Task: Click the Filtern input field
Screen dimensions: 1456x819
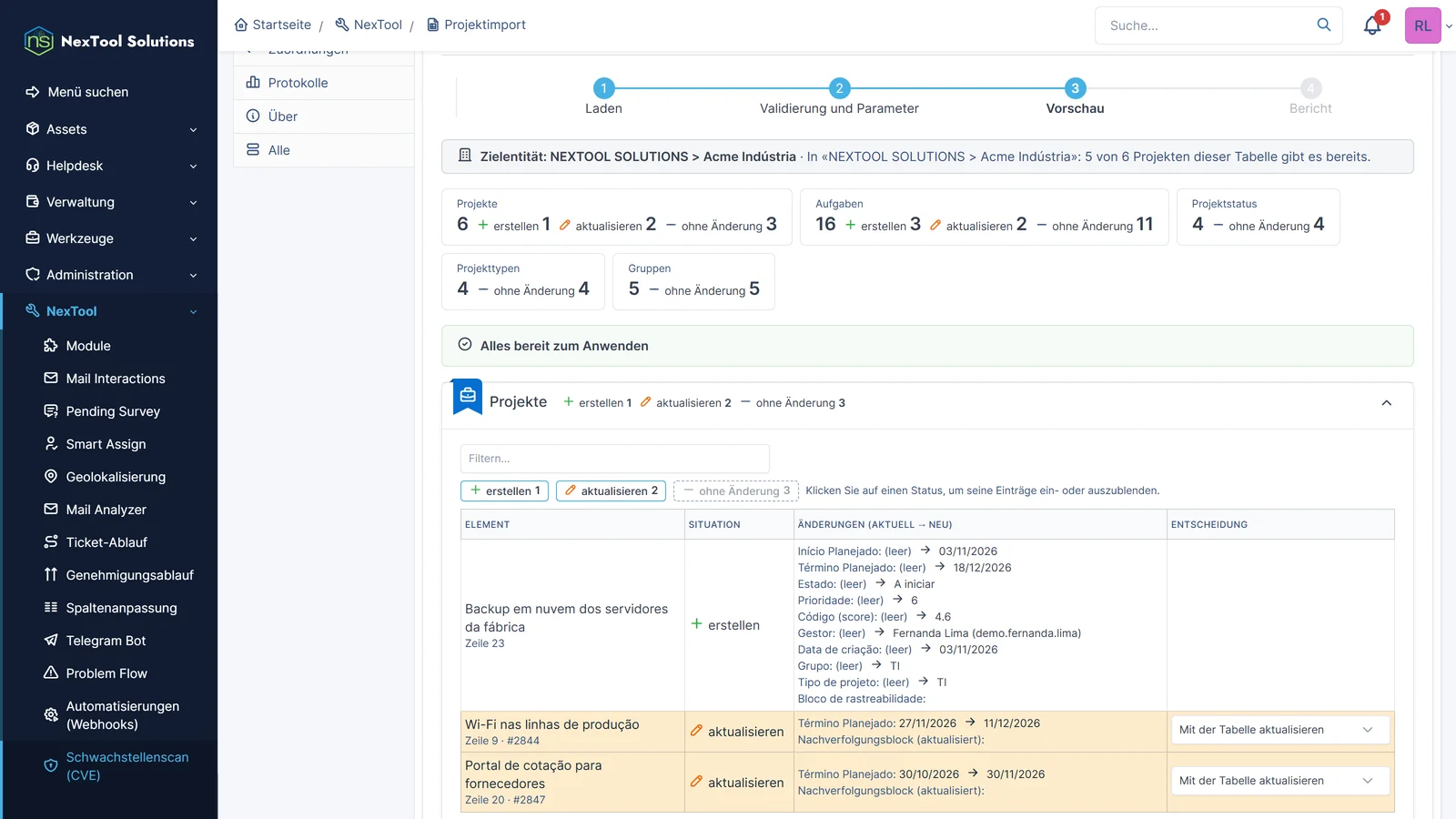Action: (615, 459)
